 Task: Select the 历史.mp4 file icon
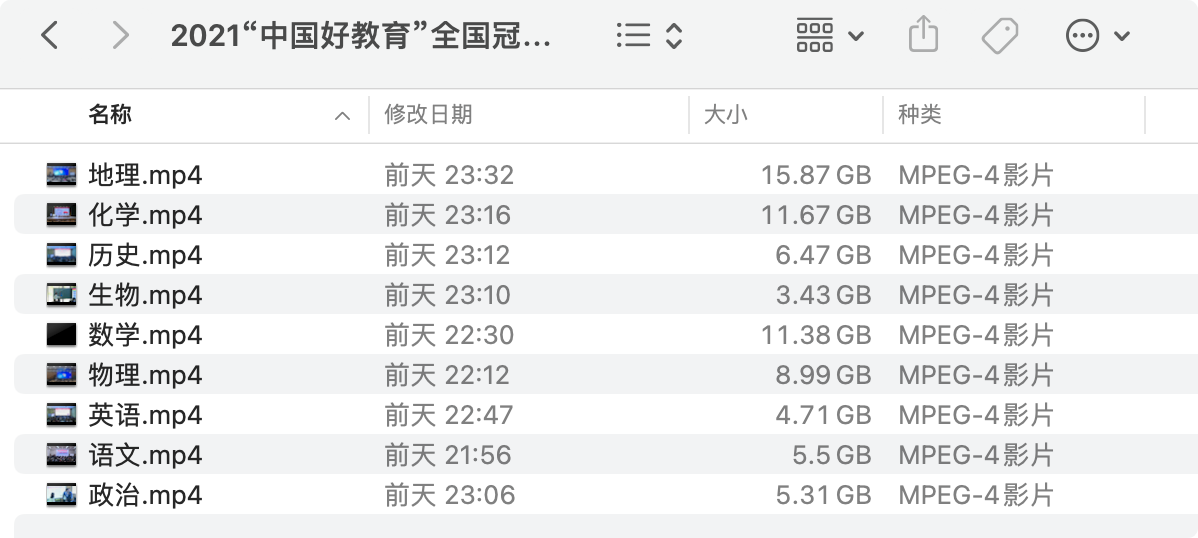61,255
